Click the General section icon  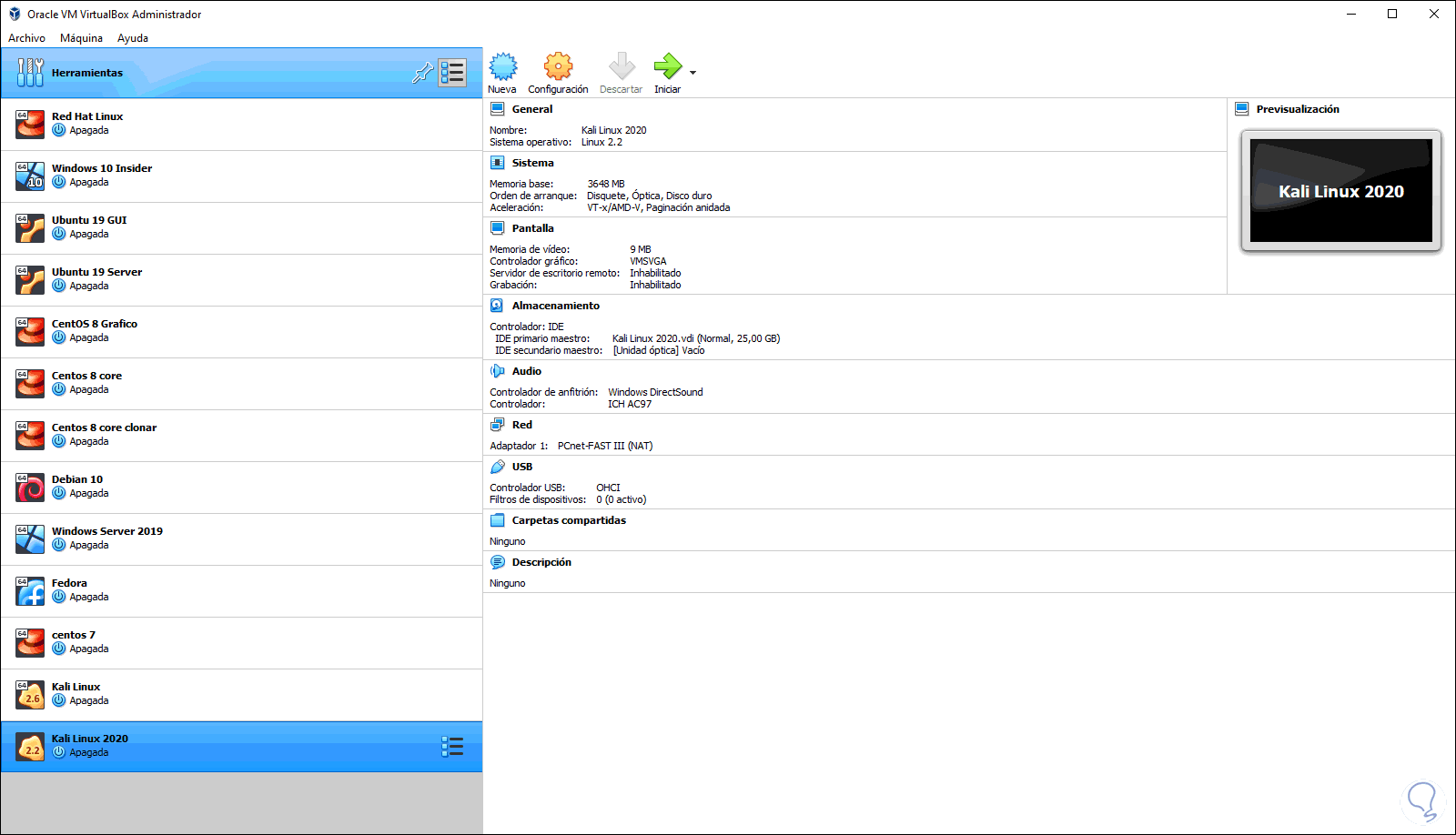click(497, 109)
